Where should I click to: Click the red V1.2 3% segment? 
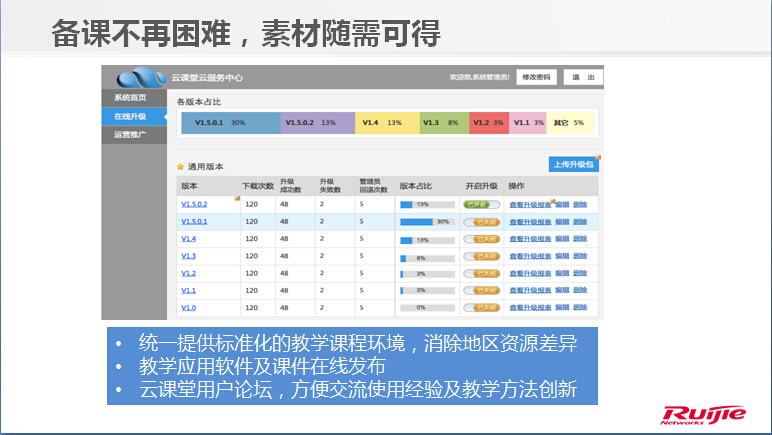[488, 122]
